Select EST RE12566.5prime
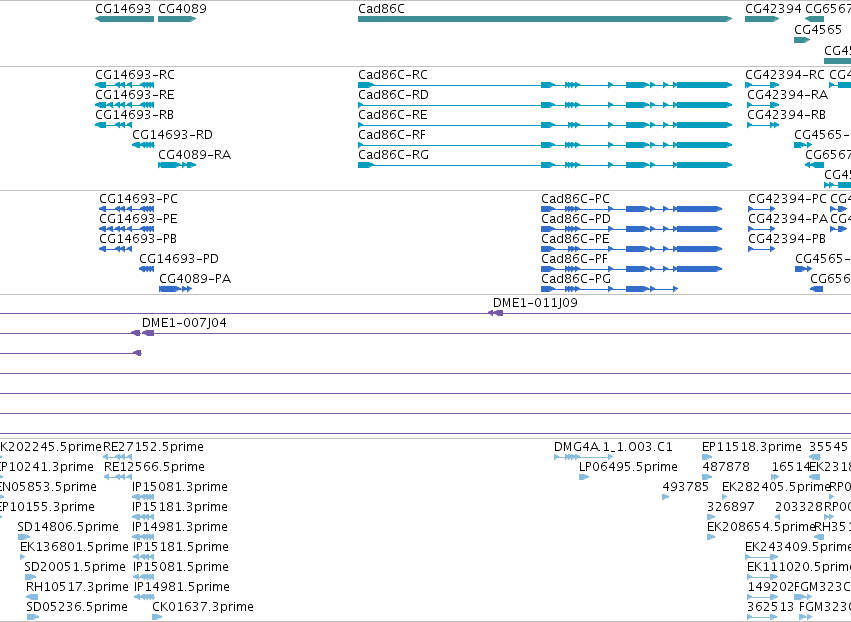The height and width of the screenshot is (622, 851). (155, 467)
